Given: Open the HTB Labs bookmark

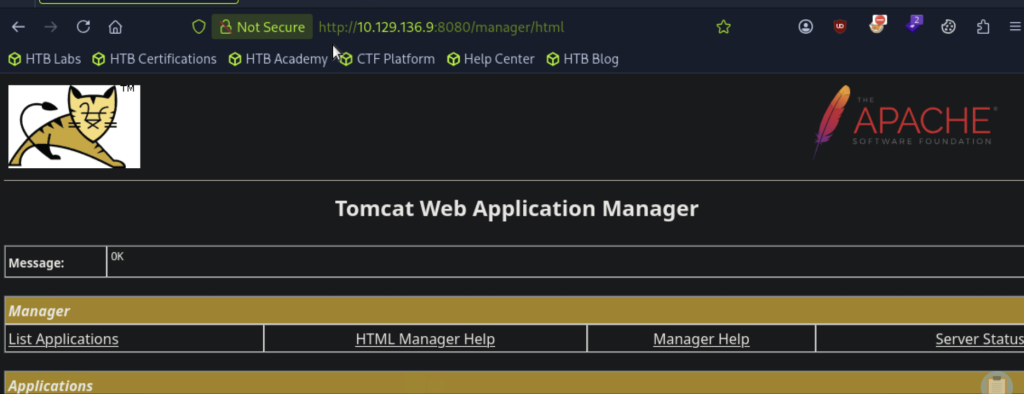Looking at the screenshot, I should coord(44,59).
